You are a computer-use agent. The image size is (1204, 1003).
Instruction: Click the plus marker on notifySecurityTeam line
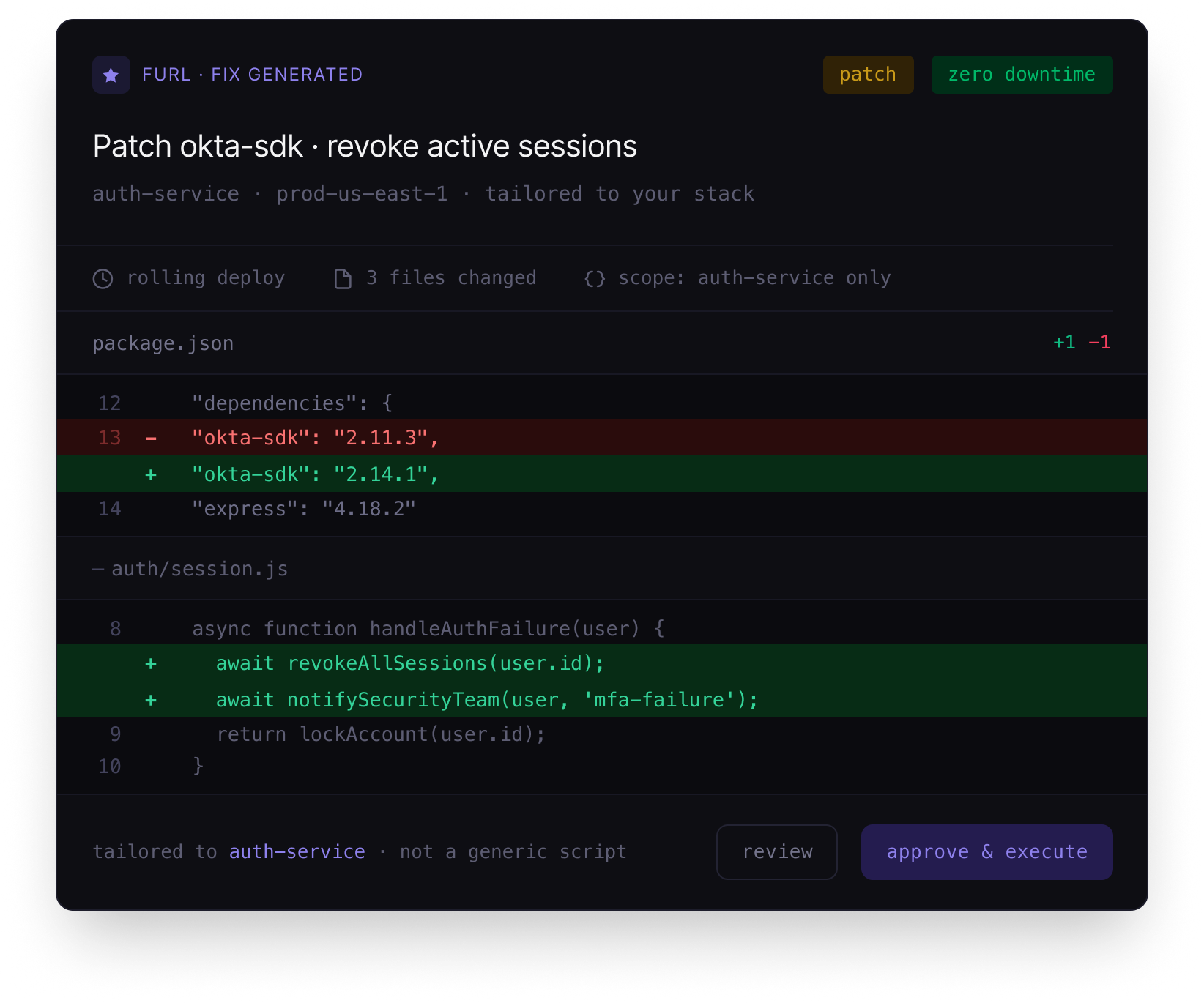coord(151,701)
